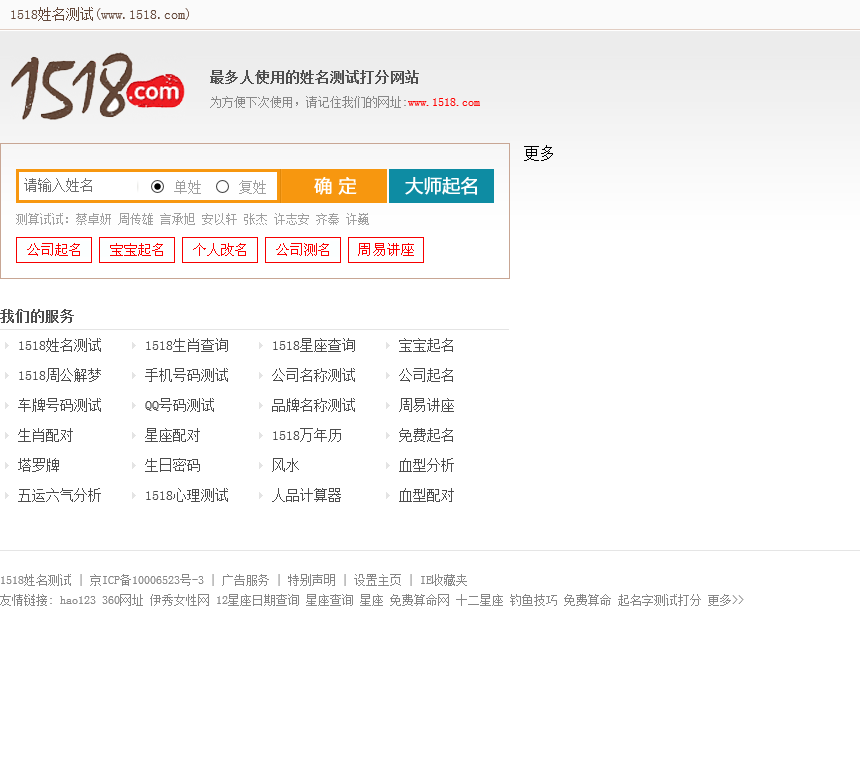The height and width of the screenshot is (782, 860).
Task: Open 1518姓名测试 in services list
Action: click(x=59, y=345)
